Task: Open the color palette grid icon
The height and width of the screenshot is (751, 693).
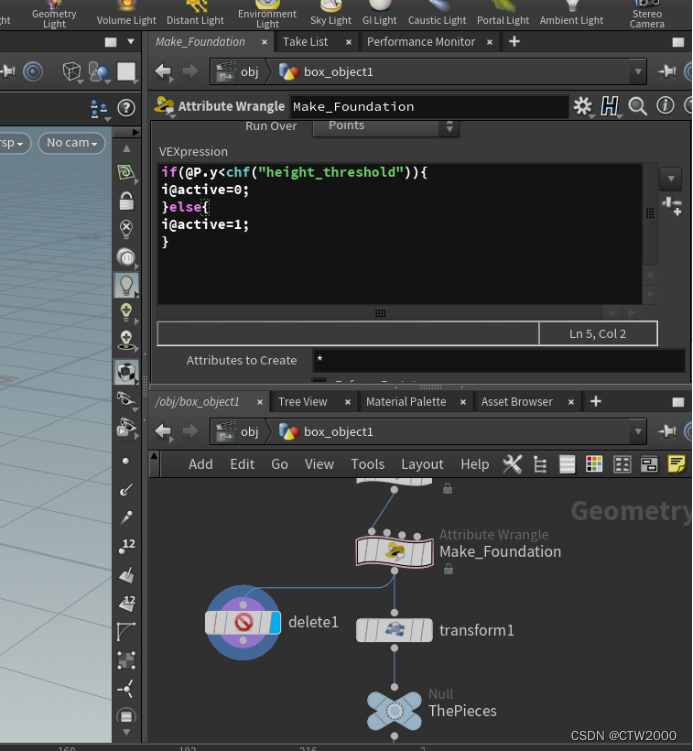Action: 594,464
